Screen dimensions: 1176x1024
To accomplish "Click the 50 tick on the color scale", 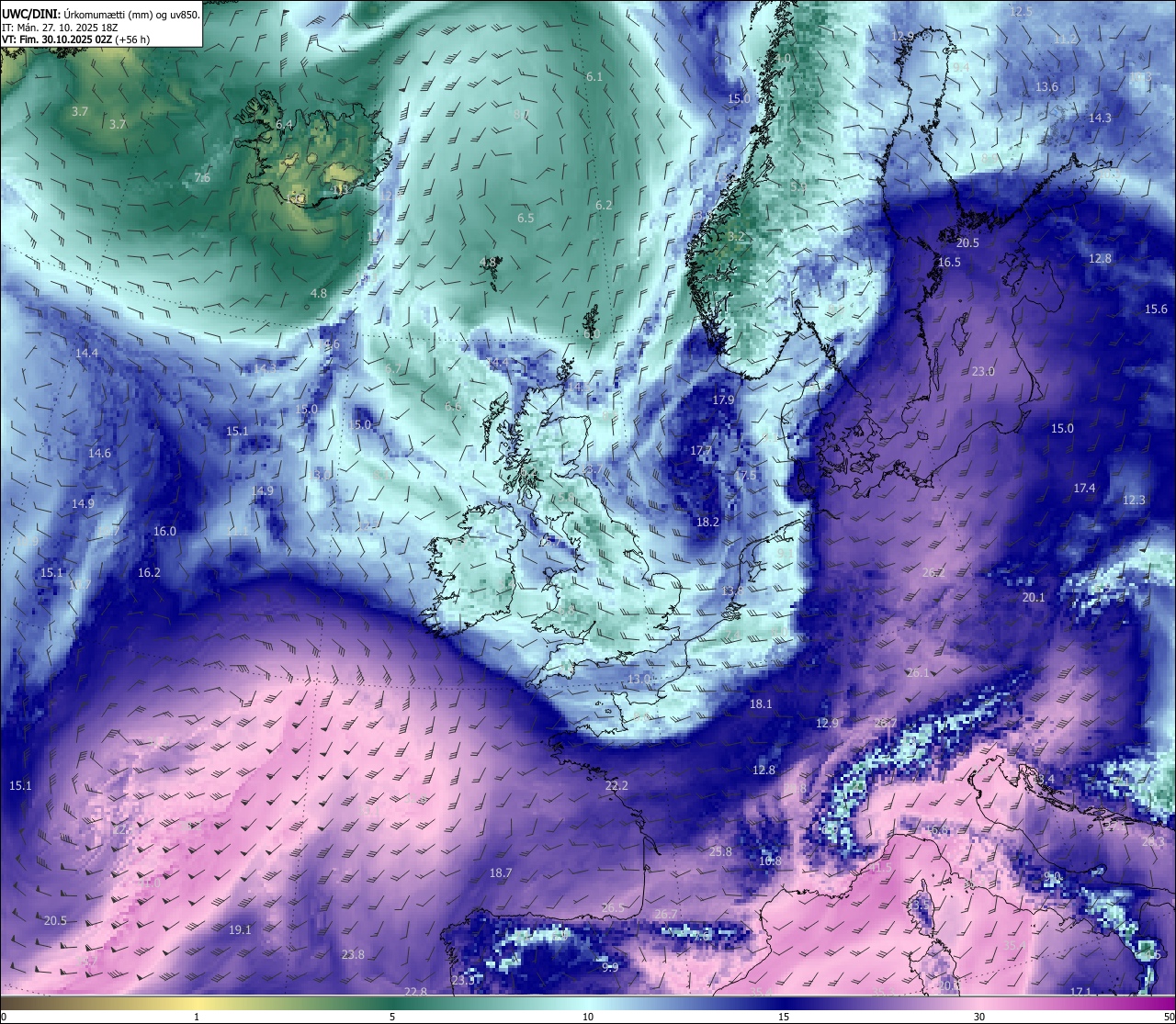I will click(x=1168, y=1017).
